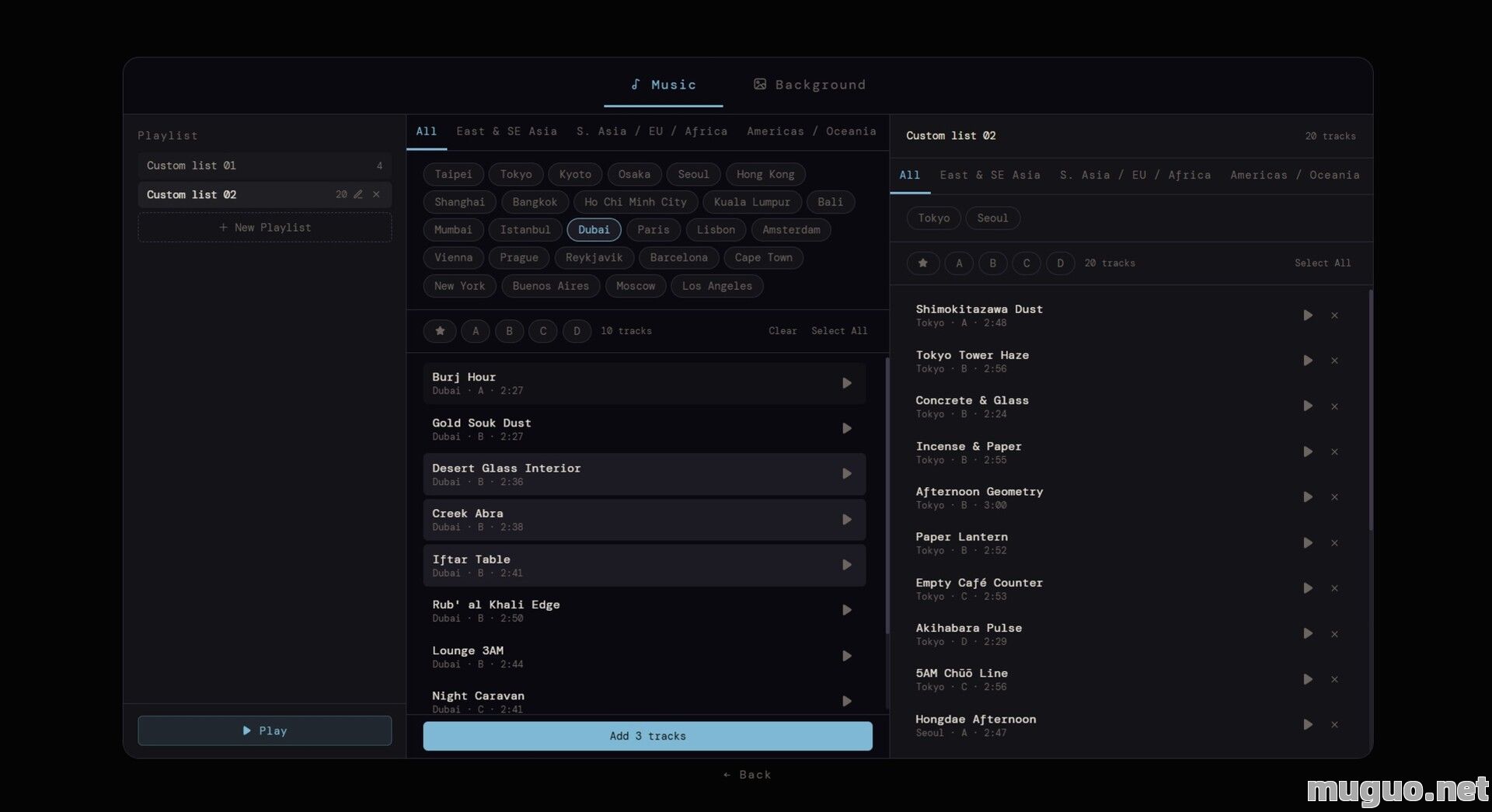The image size is (1492, 812).
Task: Play preview of Burj Hour track
Action: tap(846, 383)
